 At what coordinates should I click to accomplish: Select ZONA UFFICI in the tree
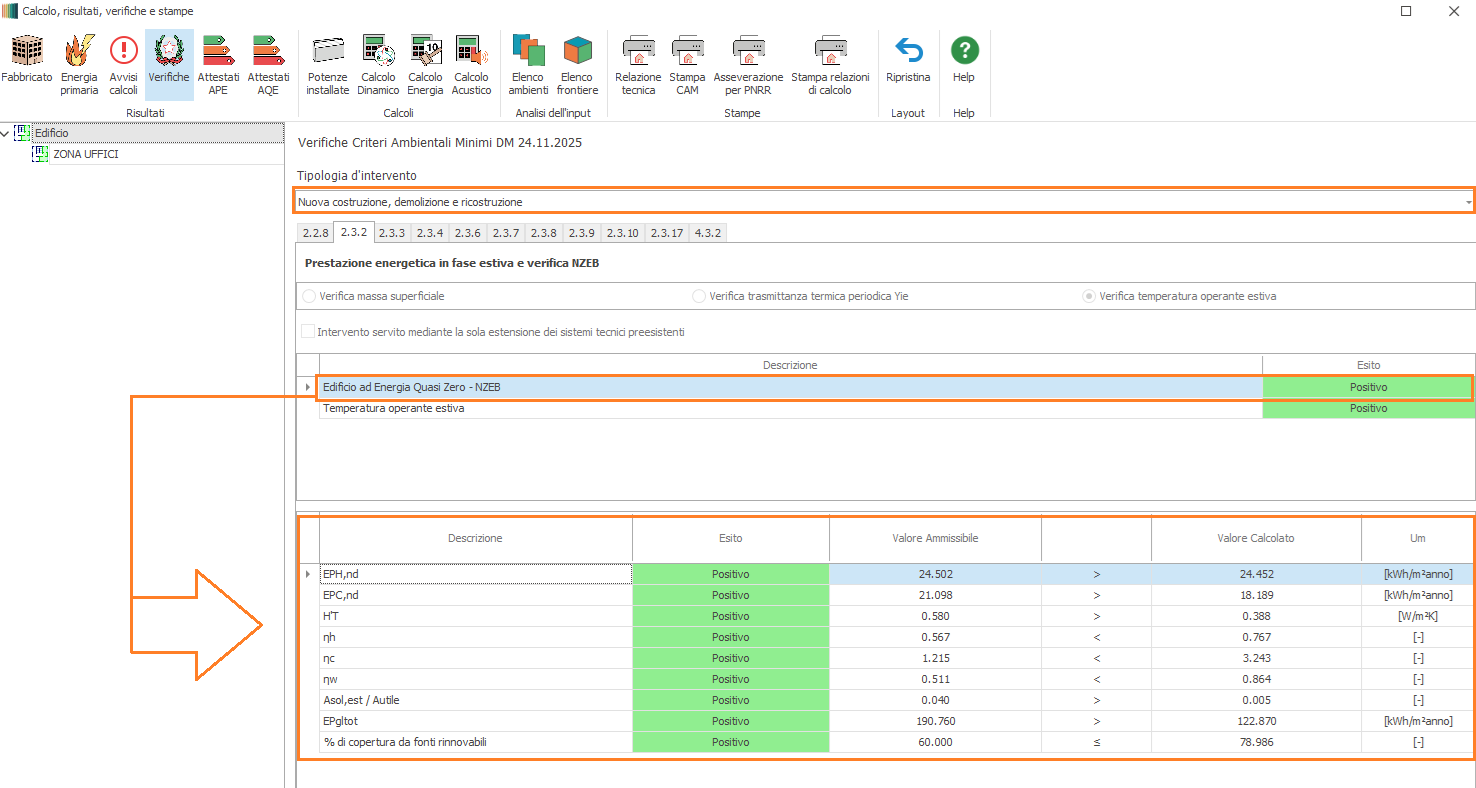[85, 154]
